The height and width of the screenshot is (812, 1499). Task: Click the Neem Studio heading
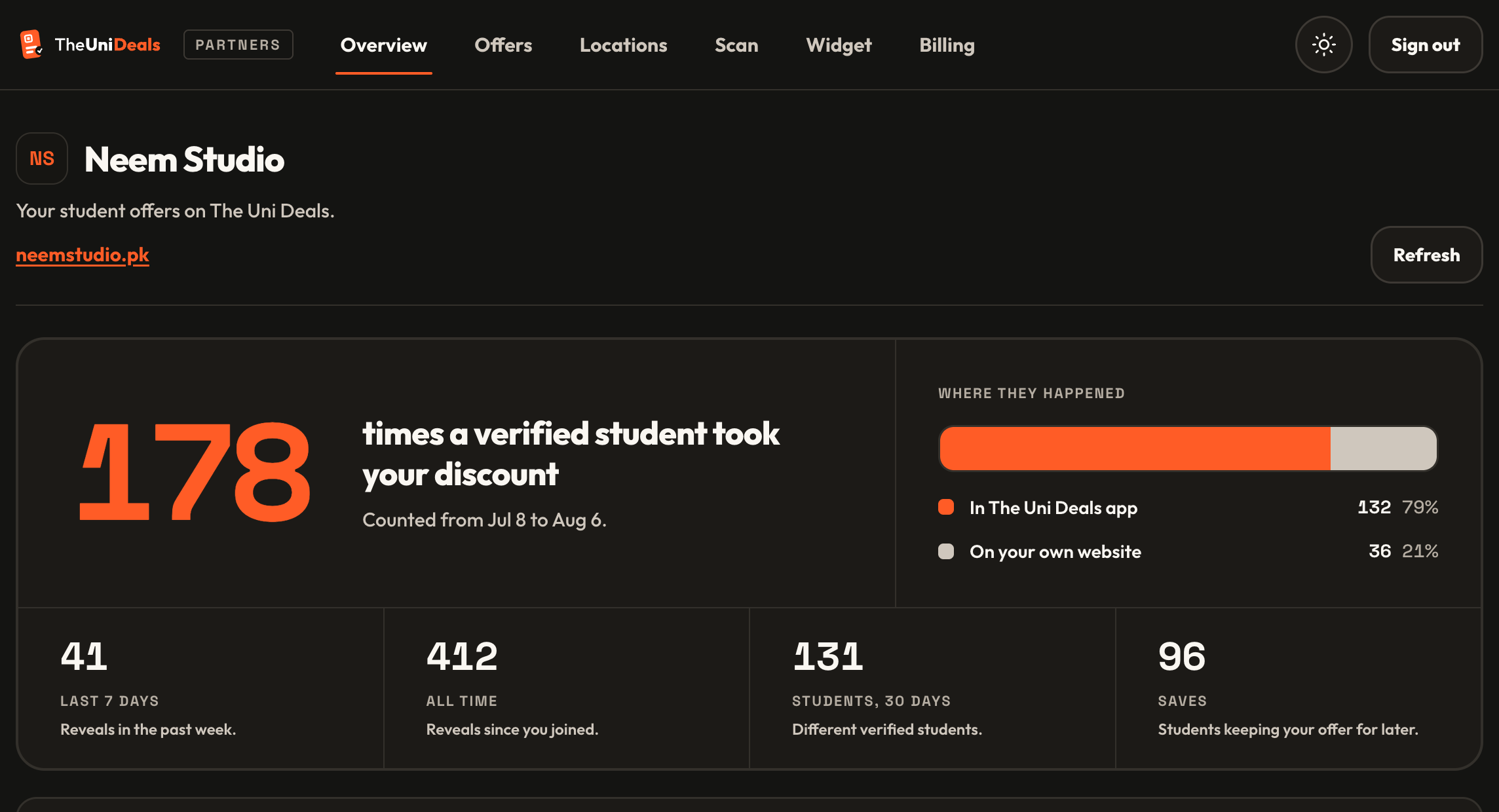(x=184, y=159)
